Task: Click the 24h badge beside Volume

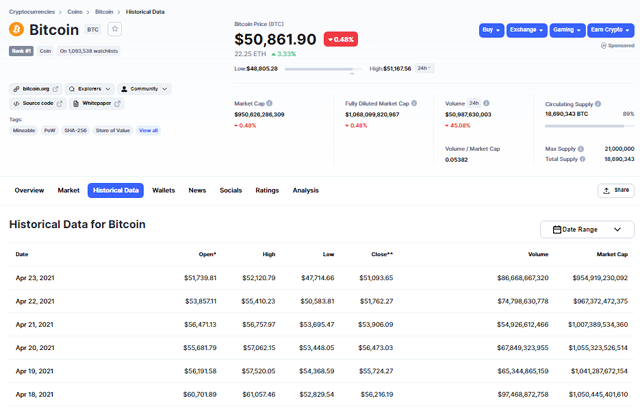Action: [x=474, y=103]
